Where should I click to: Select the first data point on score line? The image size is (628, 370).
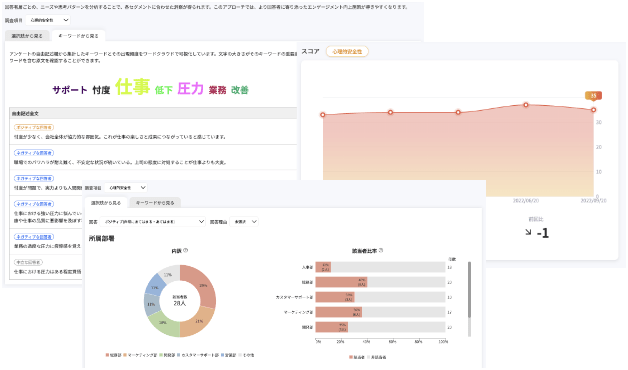pos(323,115)
